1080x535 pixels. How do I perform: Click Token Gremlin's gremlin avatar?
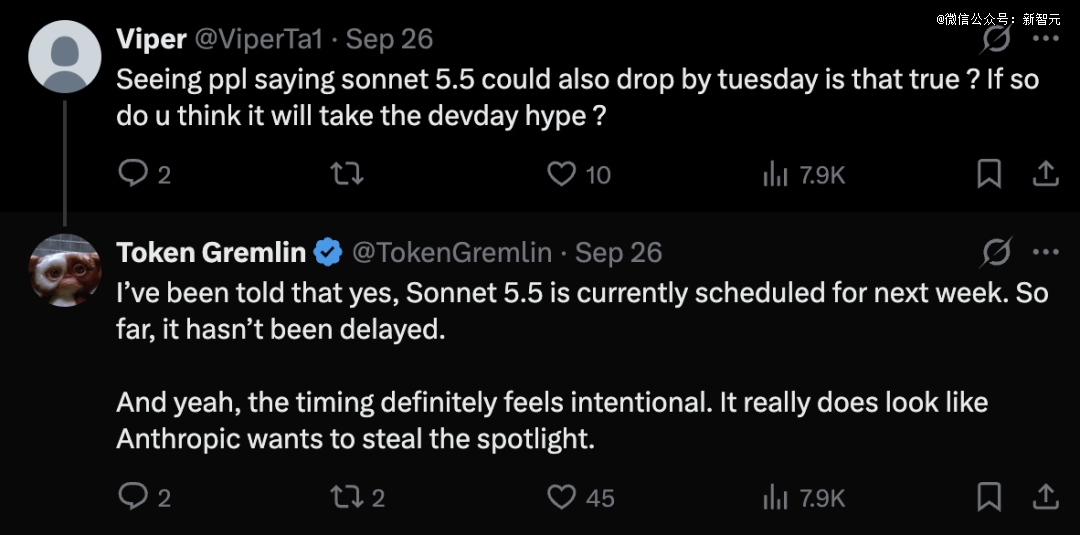[65, 270]
